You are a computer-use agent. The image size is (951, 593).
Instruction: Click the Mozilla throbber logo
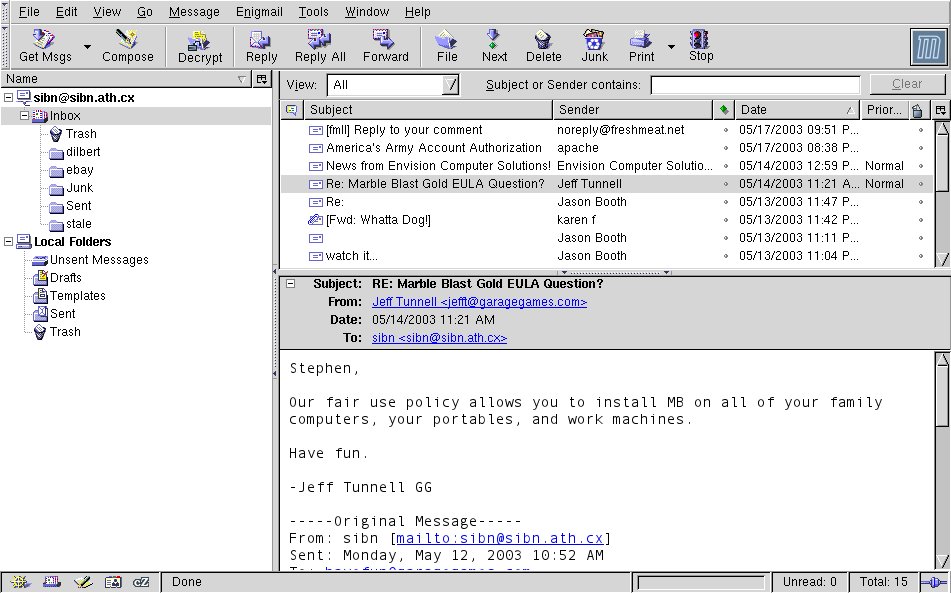coord(928,47)
